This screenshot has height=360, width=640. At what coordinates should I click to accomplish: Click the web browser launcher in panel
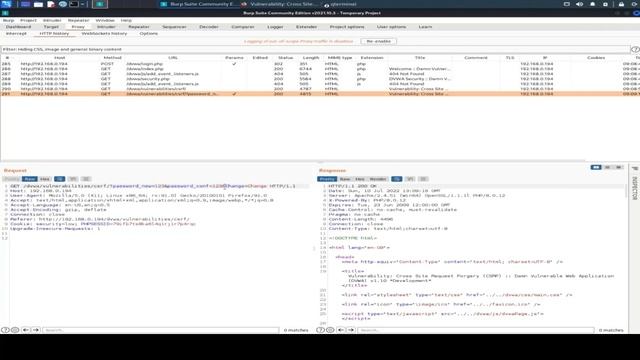point(62,4)
